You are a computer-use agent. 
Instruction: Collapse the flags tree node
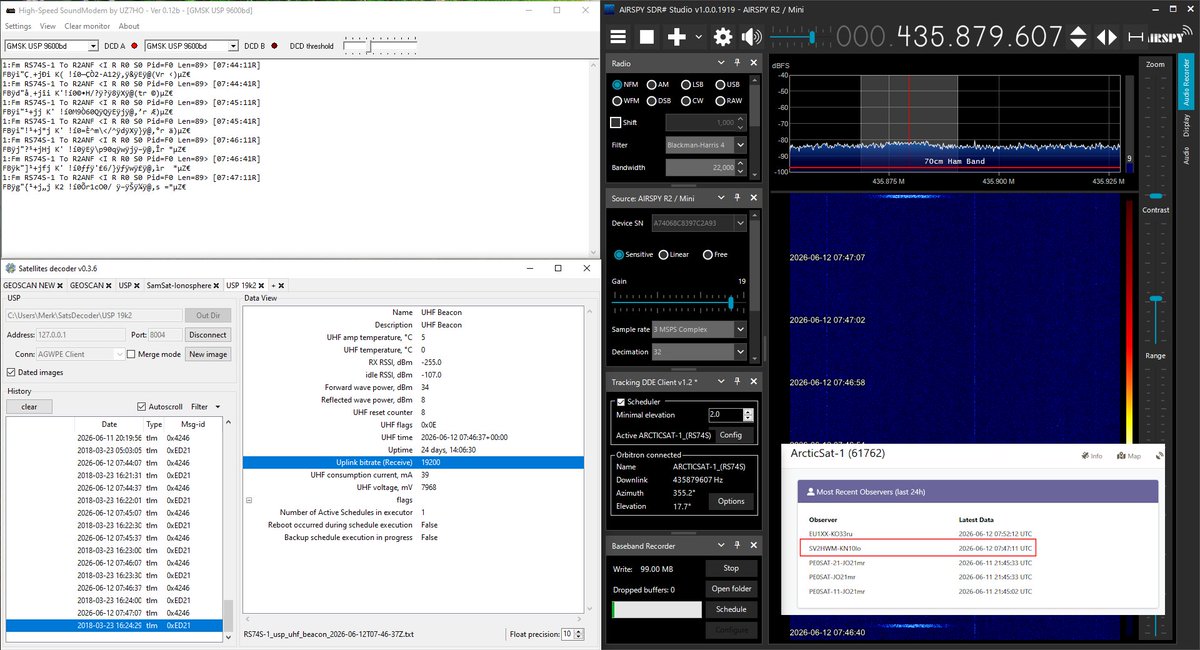248,499
